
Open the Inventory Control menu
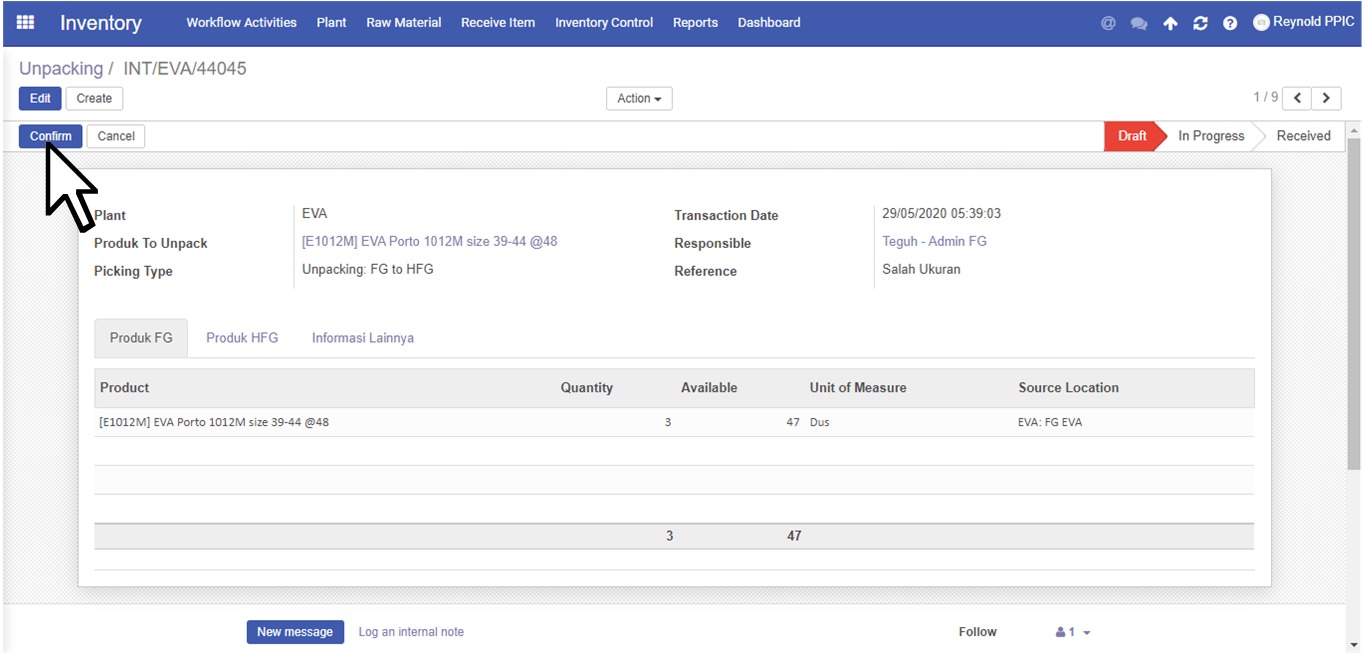pyautogui.click(x=603, y=22)
